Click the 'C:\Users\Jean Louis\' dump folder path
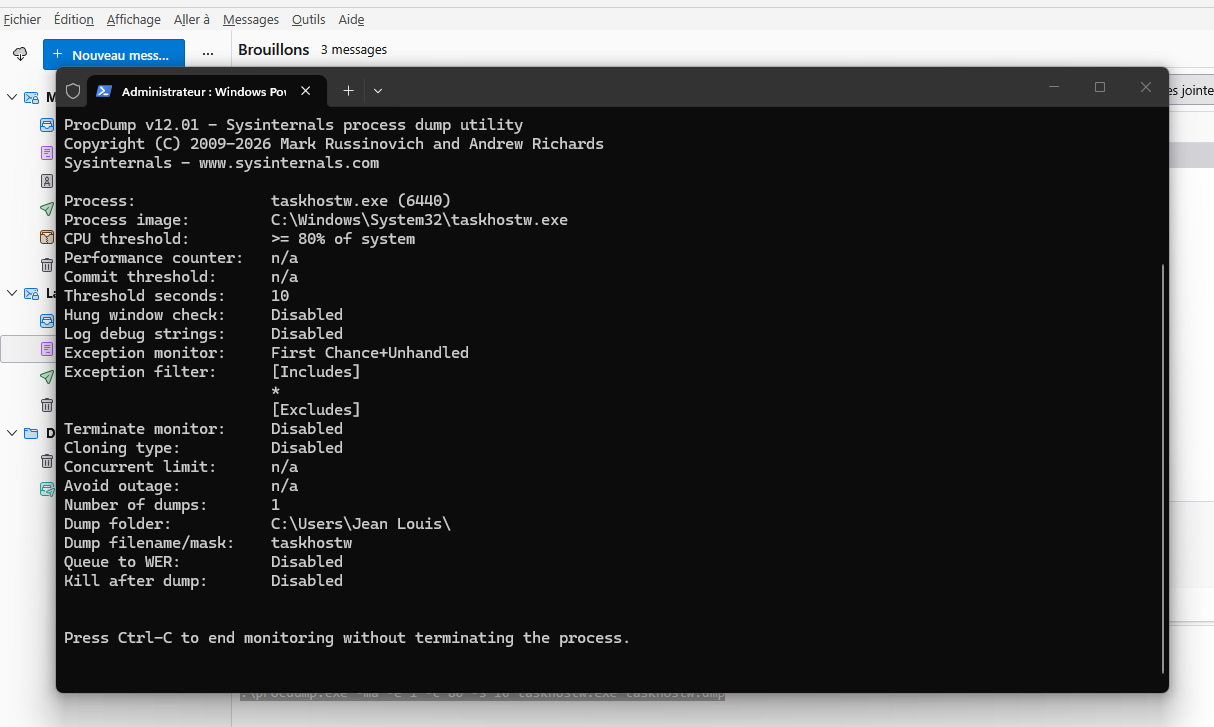1214x727 pixels. (x=361, y=524)
